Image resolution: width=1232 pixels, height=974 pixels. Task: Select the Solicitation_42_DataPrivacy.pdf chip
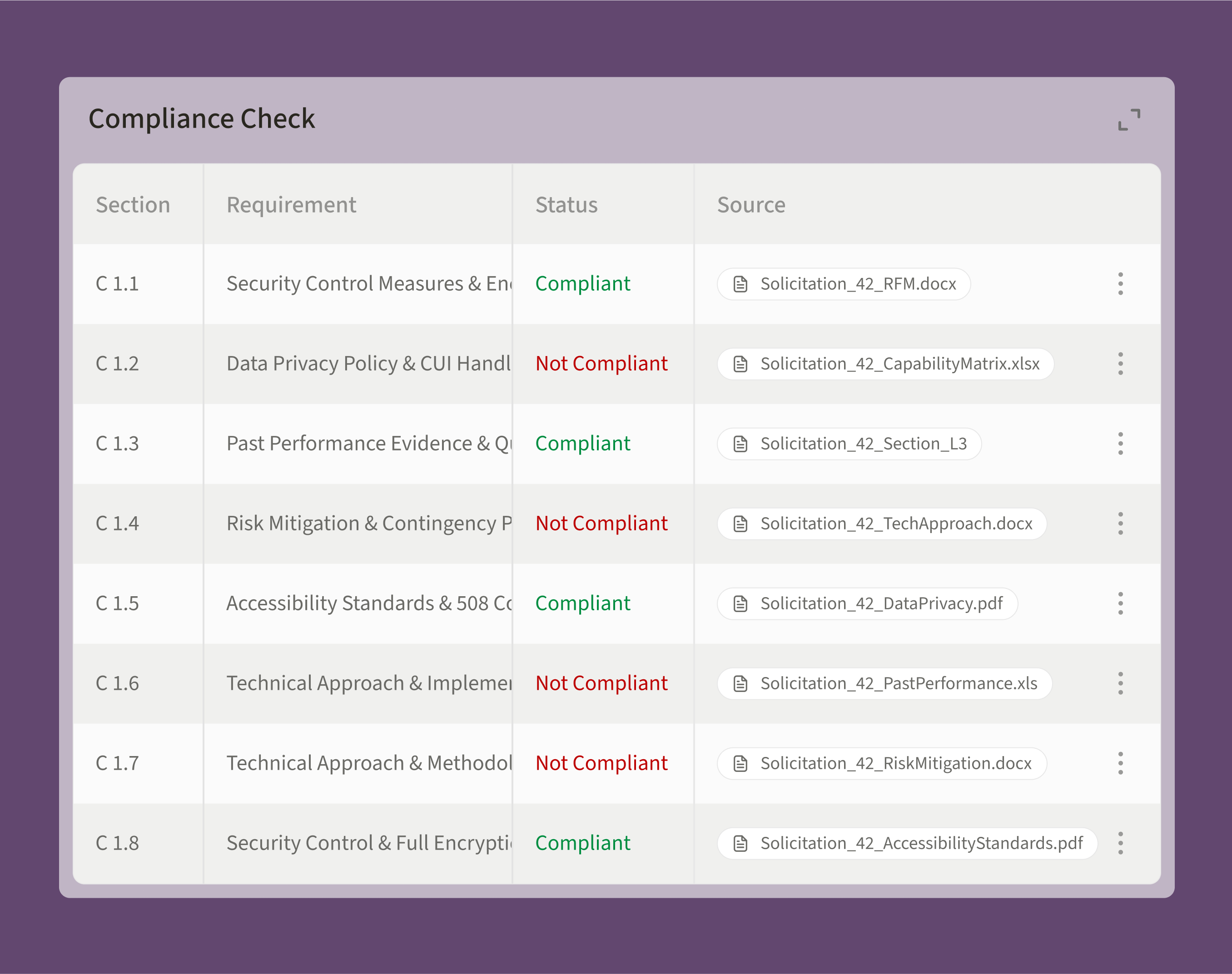click(x=867, y=603)
